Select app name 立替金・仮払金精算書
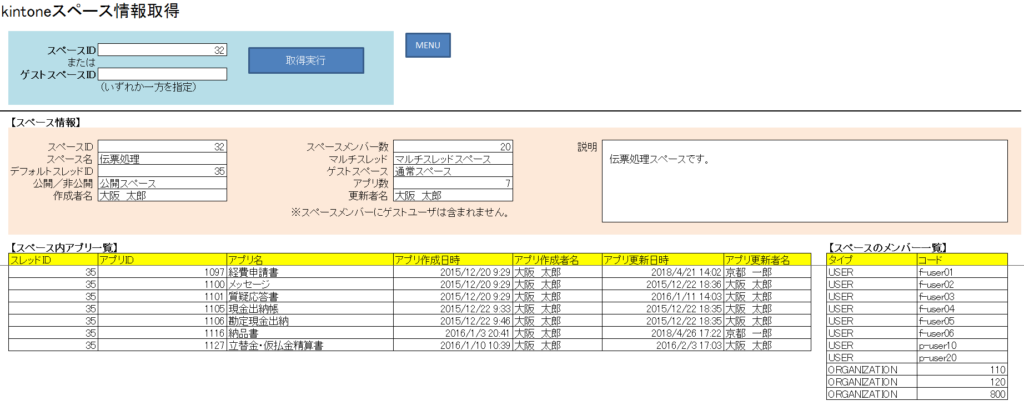Viewport: 1024px width, 406px height. click(310, 345)
